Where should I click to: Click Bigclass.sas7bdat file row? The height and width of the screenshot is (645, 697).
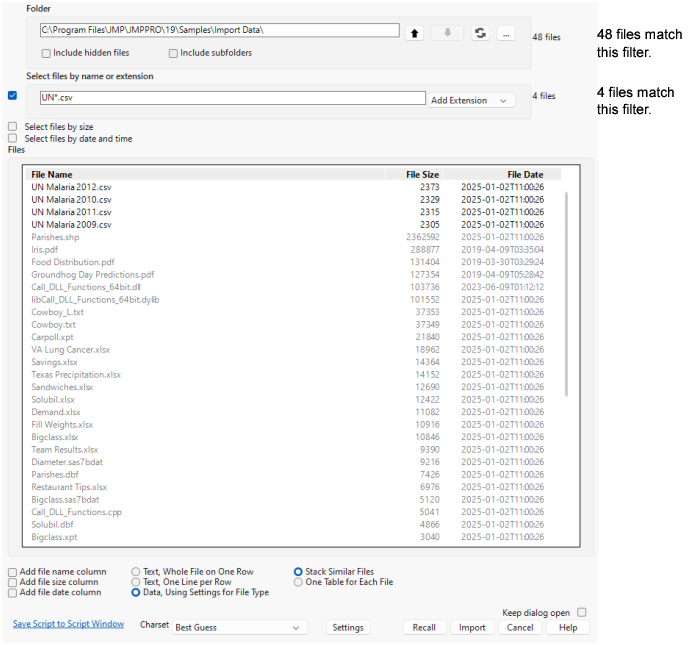tap(288, 500)
